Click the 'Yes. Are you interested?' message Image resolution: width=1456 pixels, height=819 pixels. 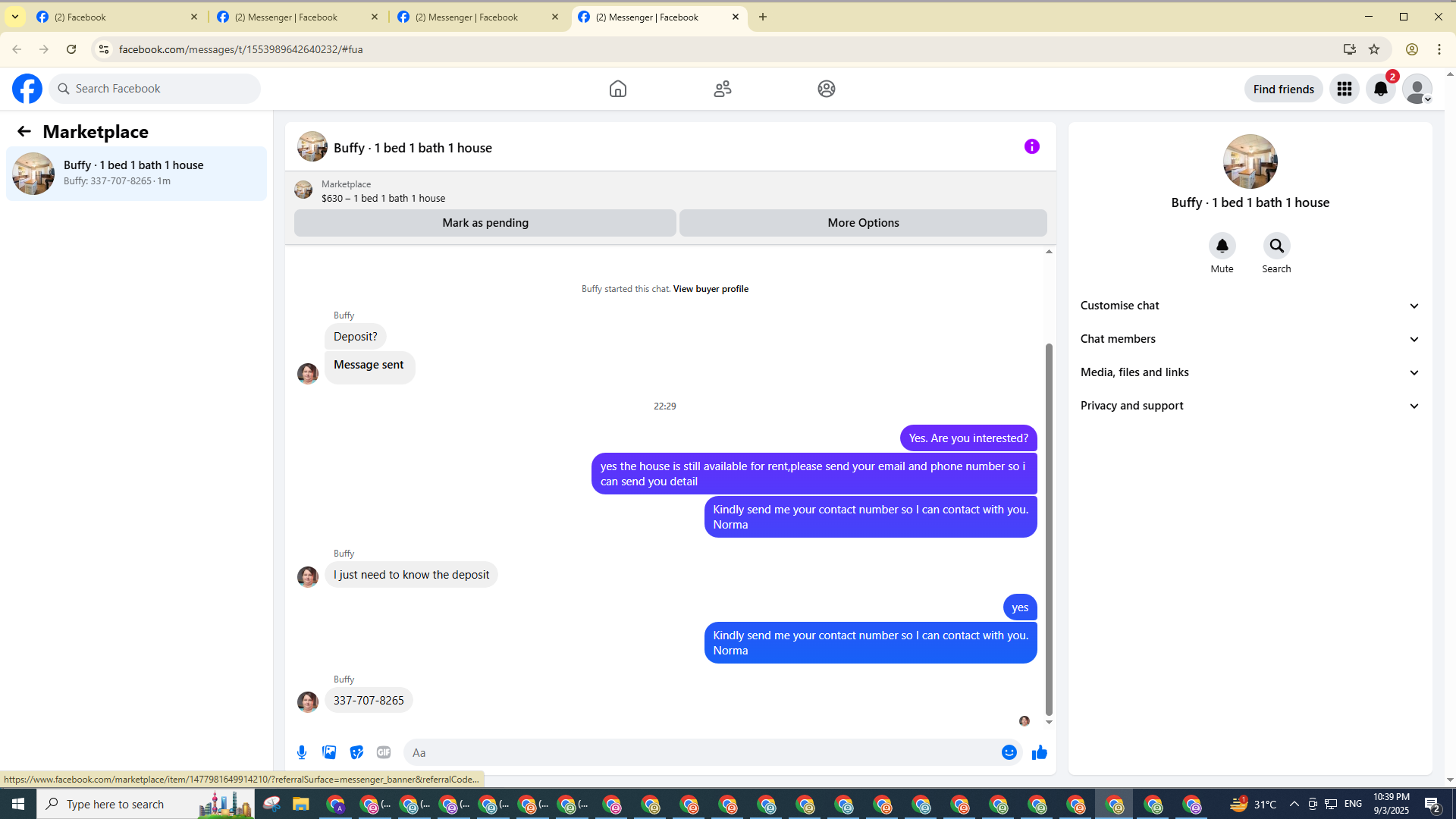[x=968, y=438]
